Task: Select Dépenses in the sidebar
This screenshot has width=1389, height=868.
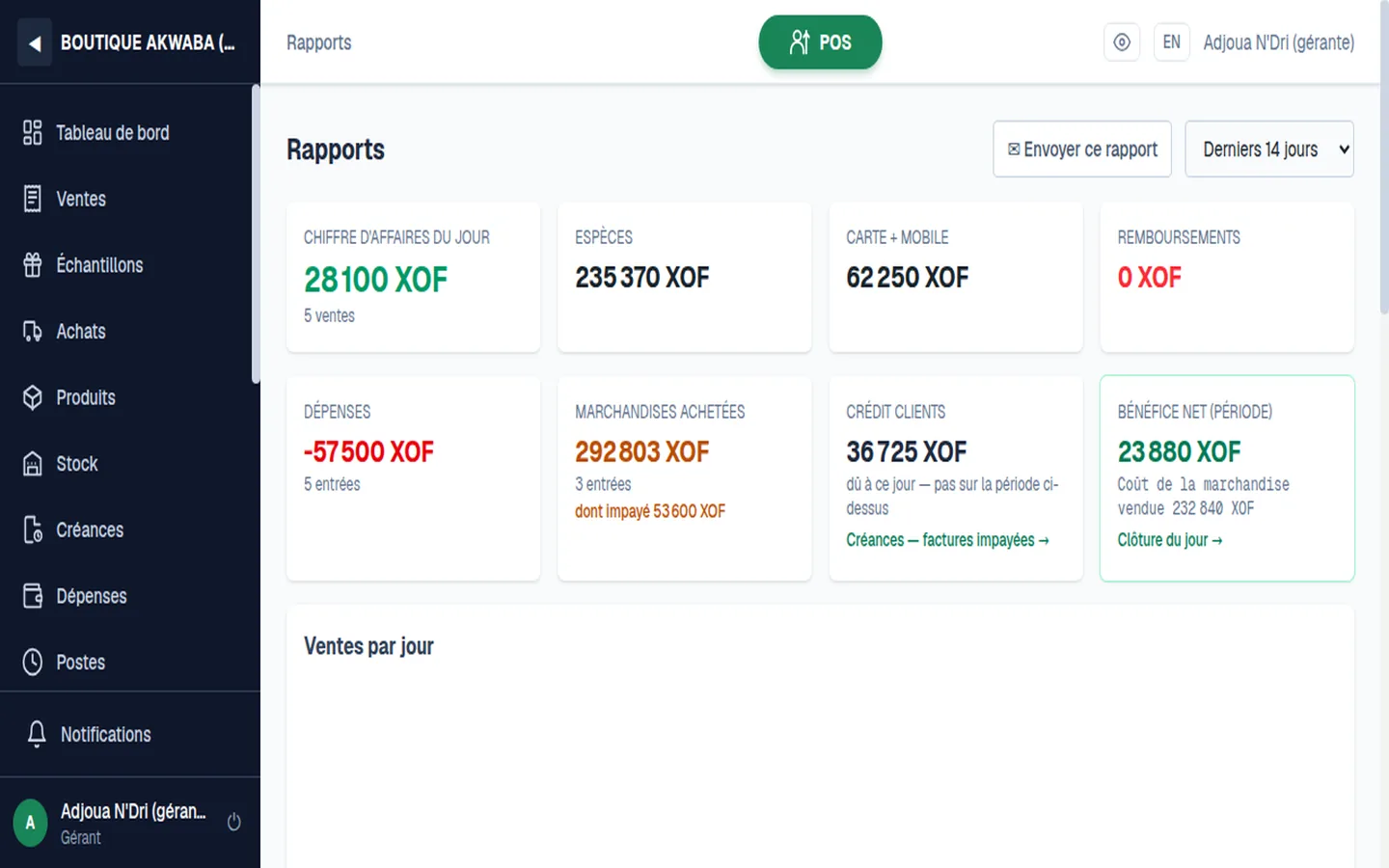Action: (125, 596)
